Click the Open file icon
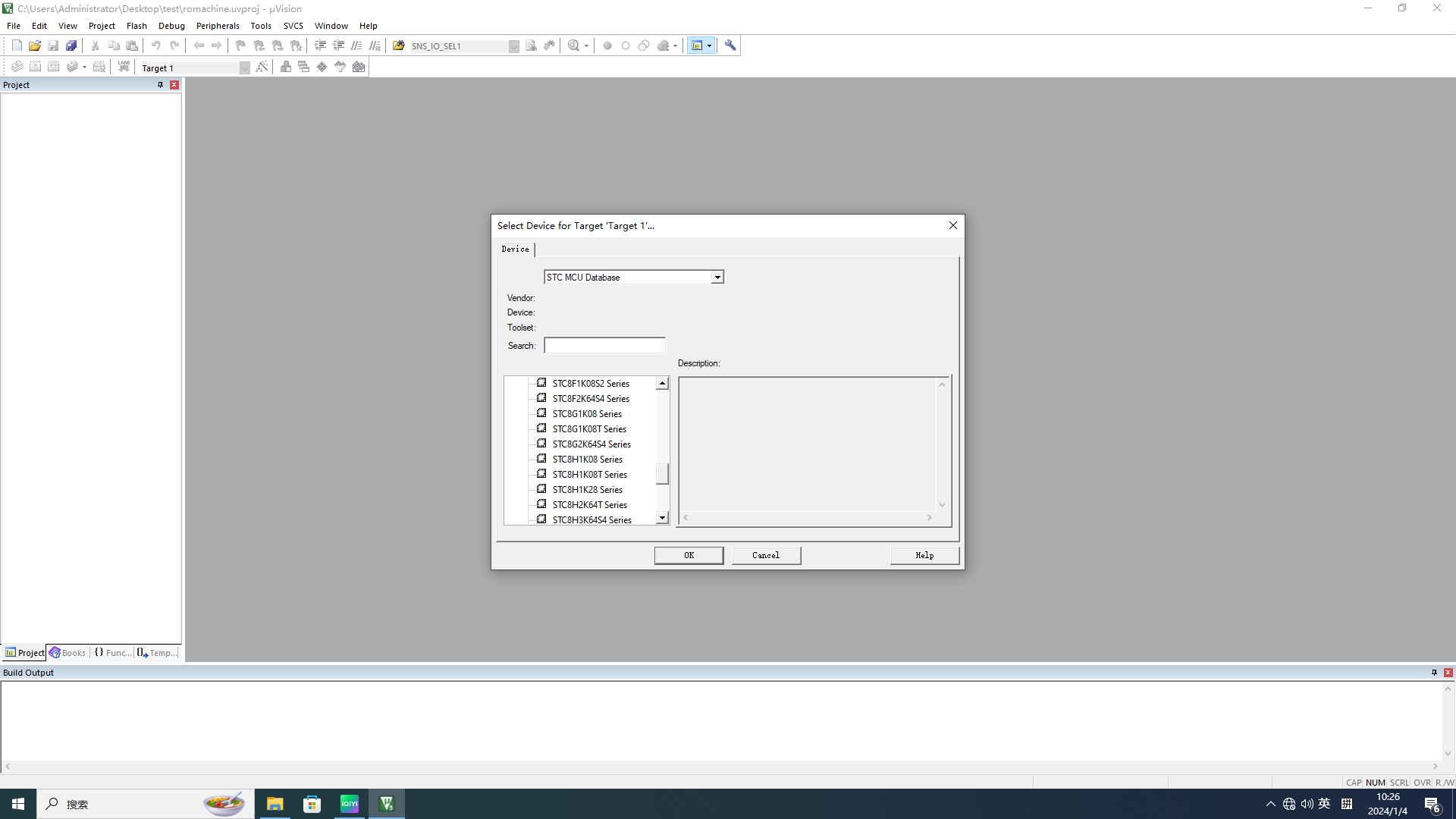This screenshot has width=1456, height=819. click(x=35, y=45)
